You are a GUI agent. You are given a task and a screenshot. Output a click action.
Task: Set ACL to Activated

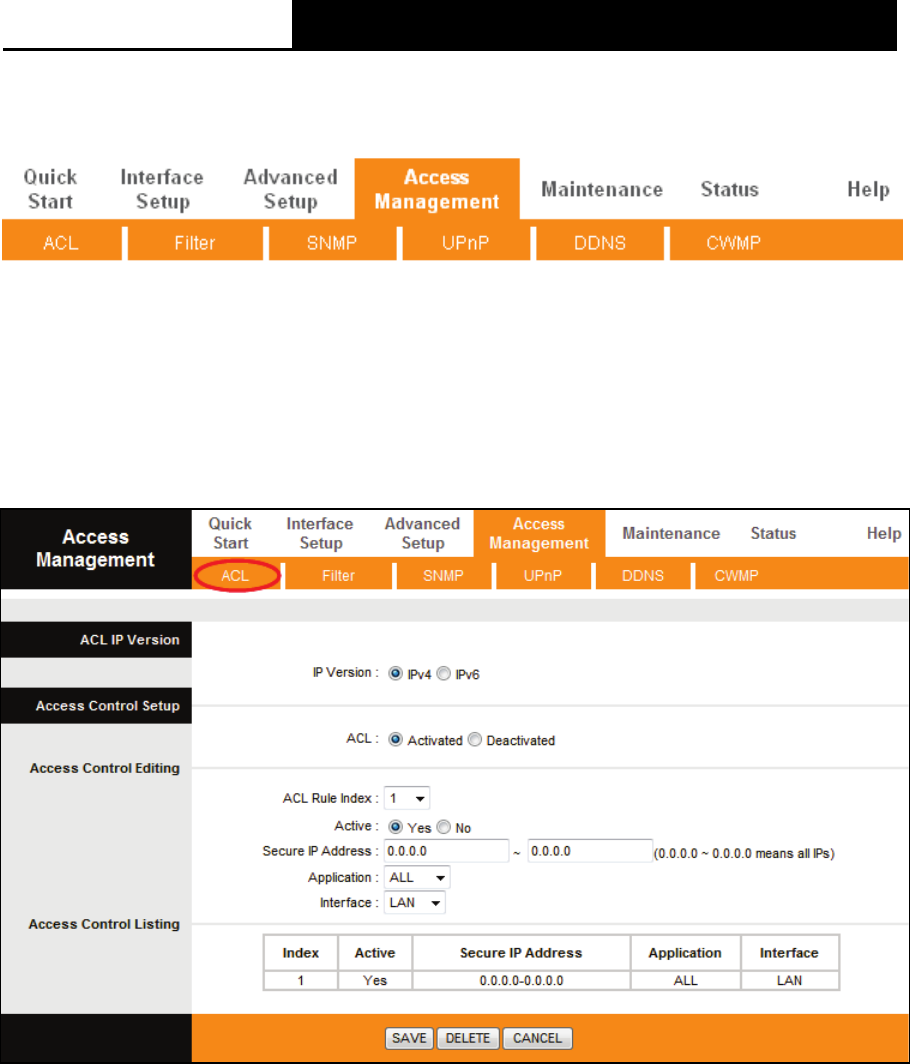395,740
